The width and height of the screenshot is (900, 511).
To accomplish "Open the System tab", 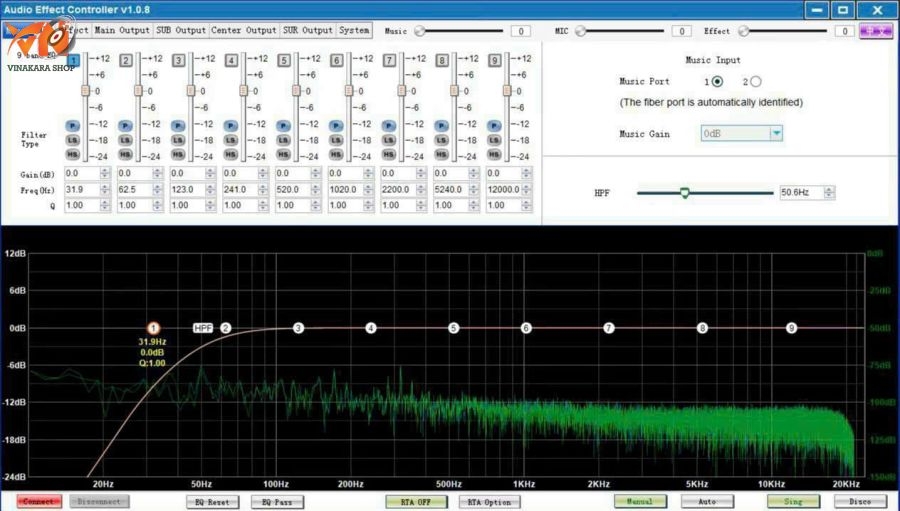I will pyautogui.click(x=354, y=31).
